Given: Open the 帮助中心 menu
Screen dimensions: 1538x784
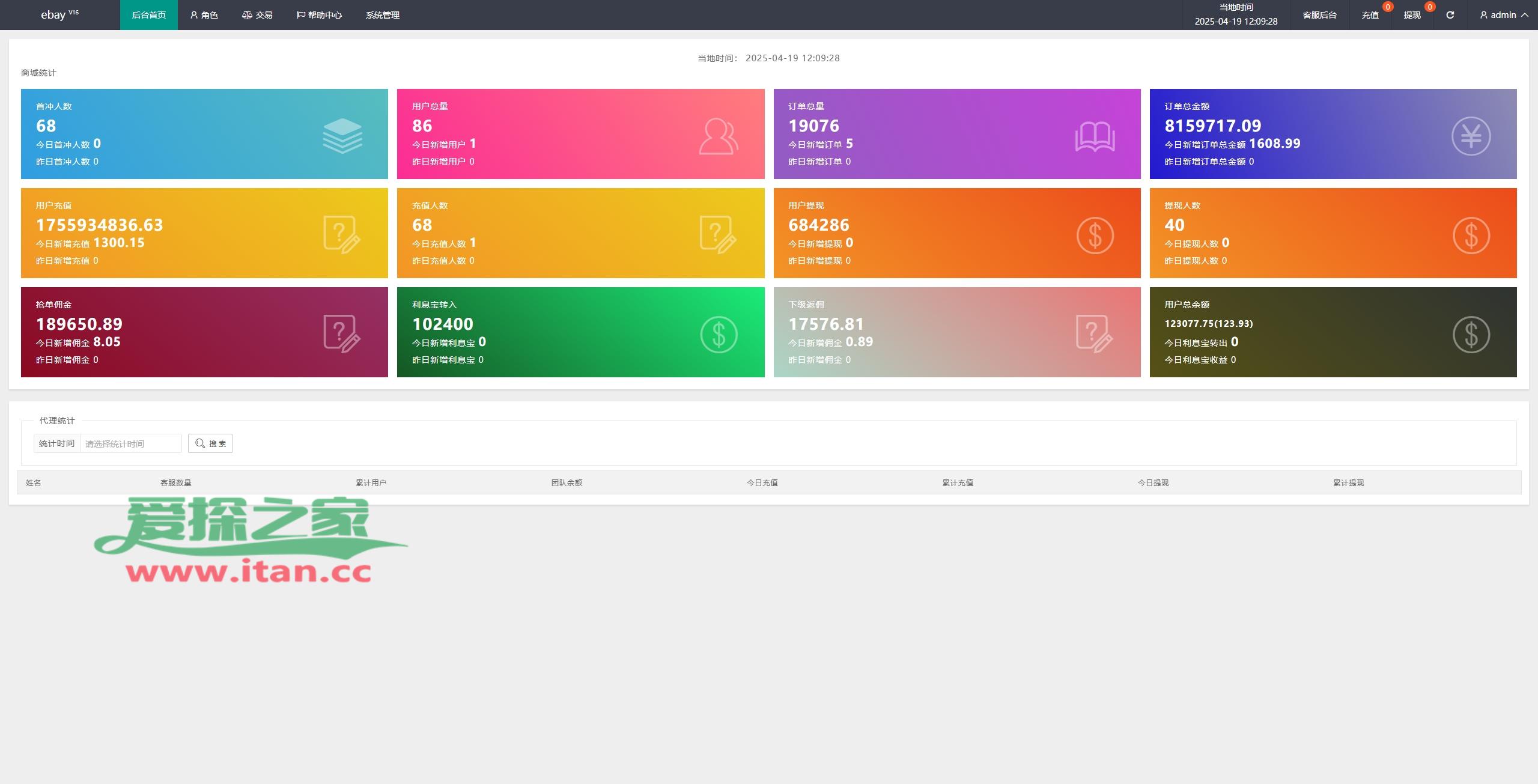Looking at the screenshot, I should click(319, 15).
